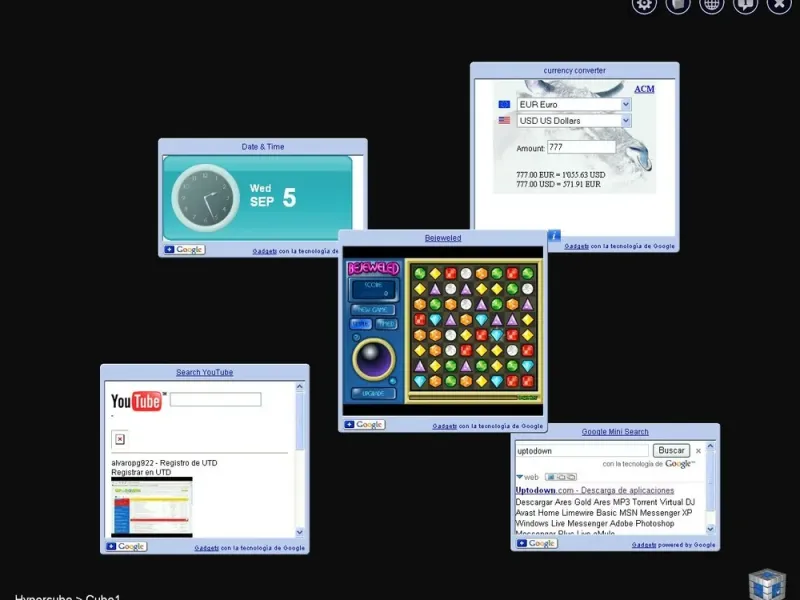Click small round button beside Bejeweled orb
Viewport: 800px width, 600px height.
pyautogui.click(x=393, y=381)
